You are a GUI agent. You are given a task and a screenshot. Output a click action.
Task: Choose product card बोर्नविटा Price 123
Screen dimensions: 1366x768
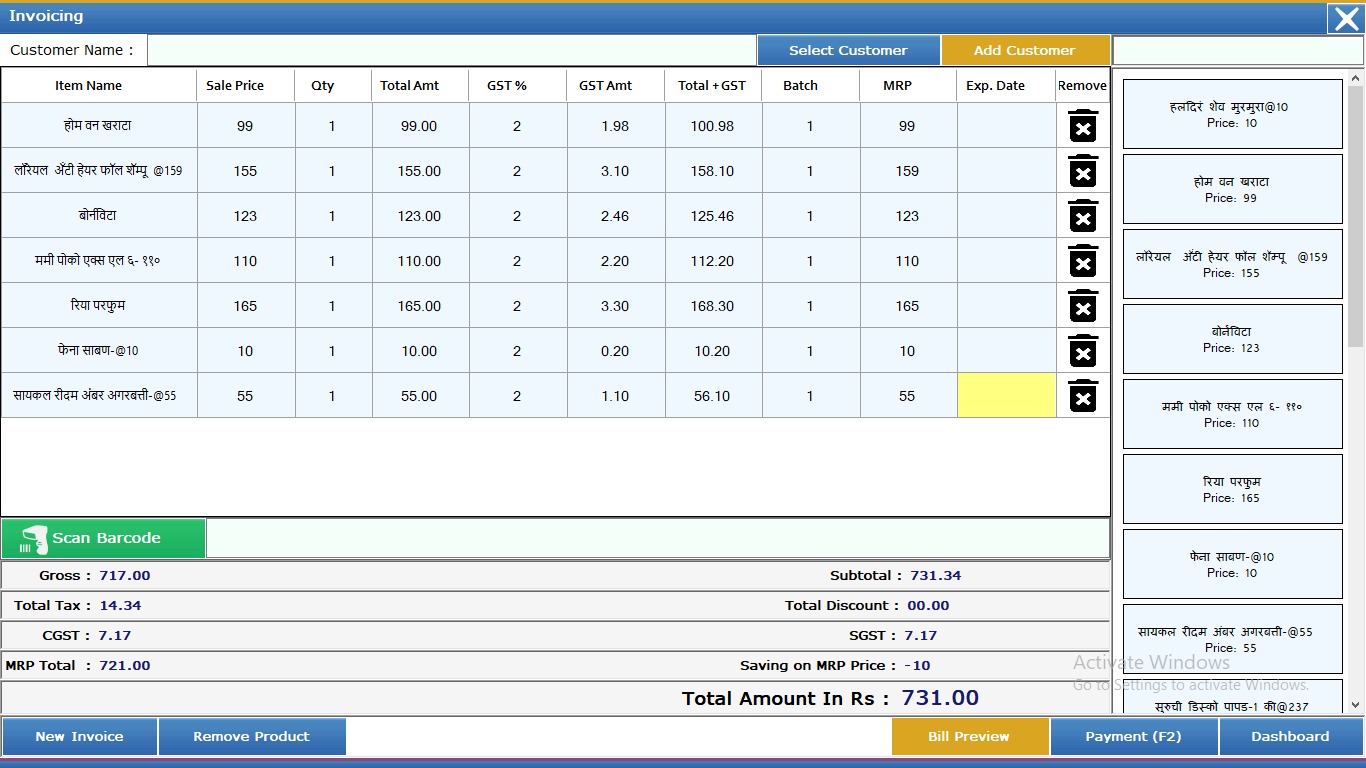1233,339
